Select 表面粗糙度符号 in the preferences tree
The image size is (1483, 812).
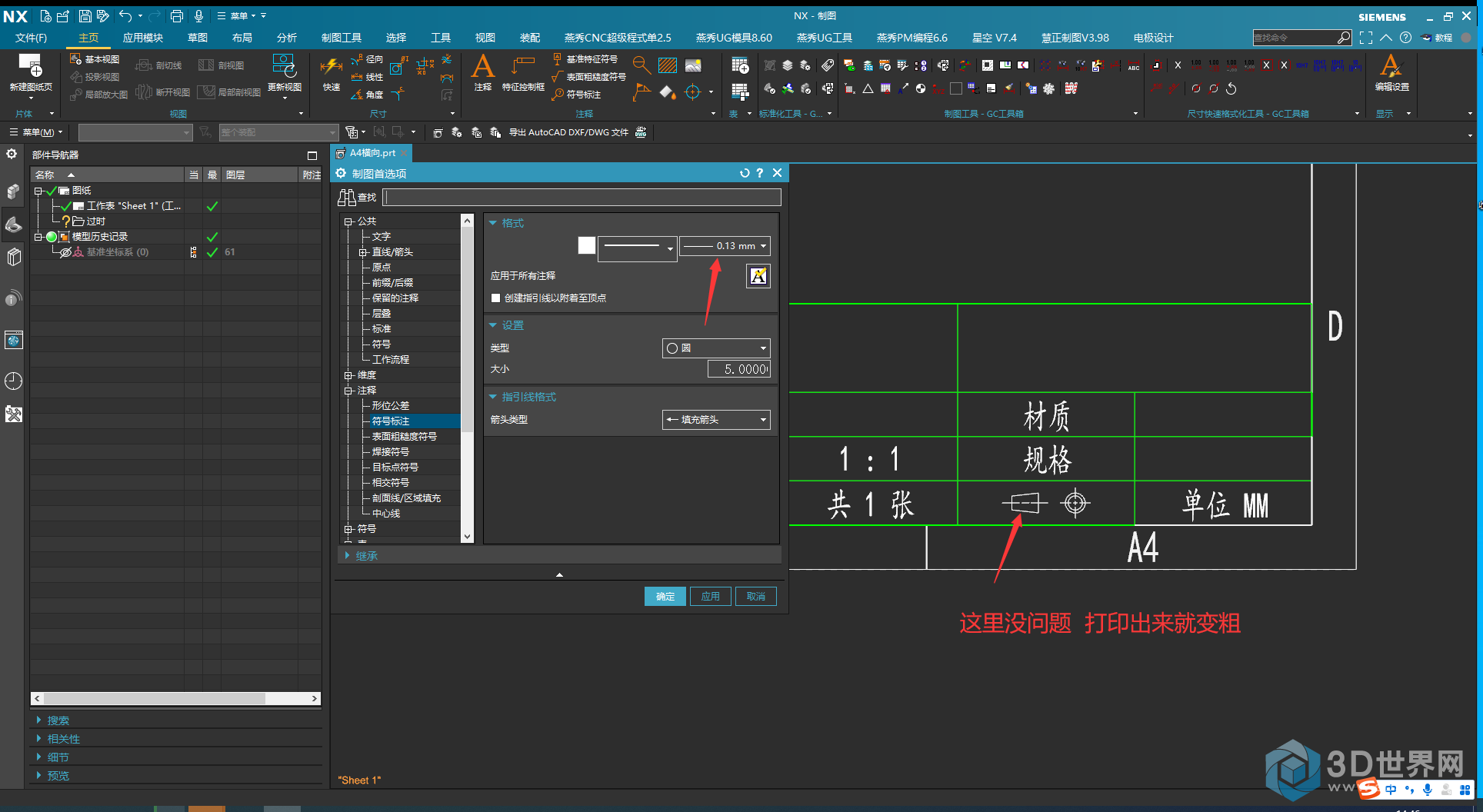pyautogui.click(x=405, y=437)
